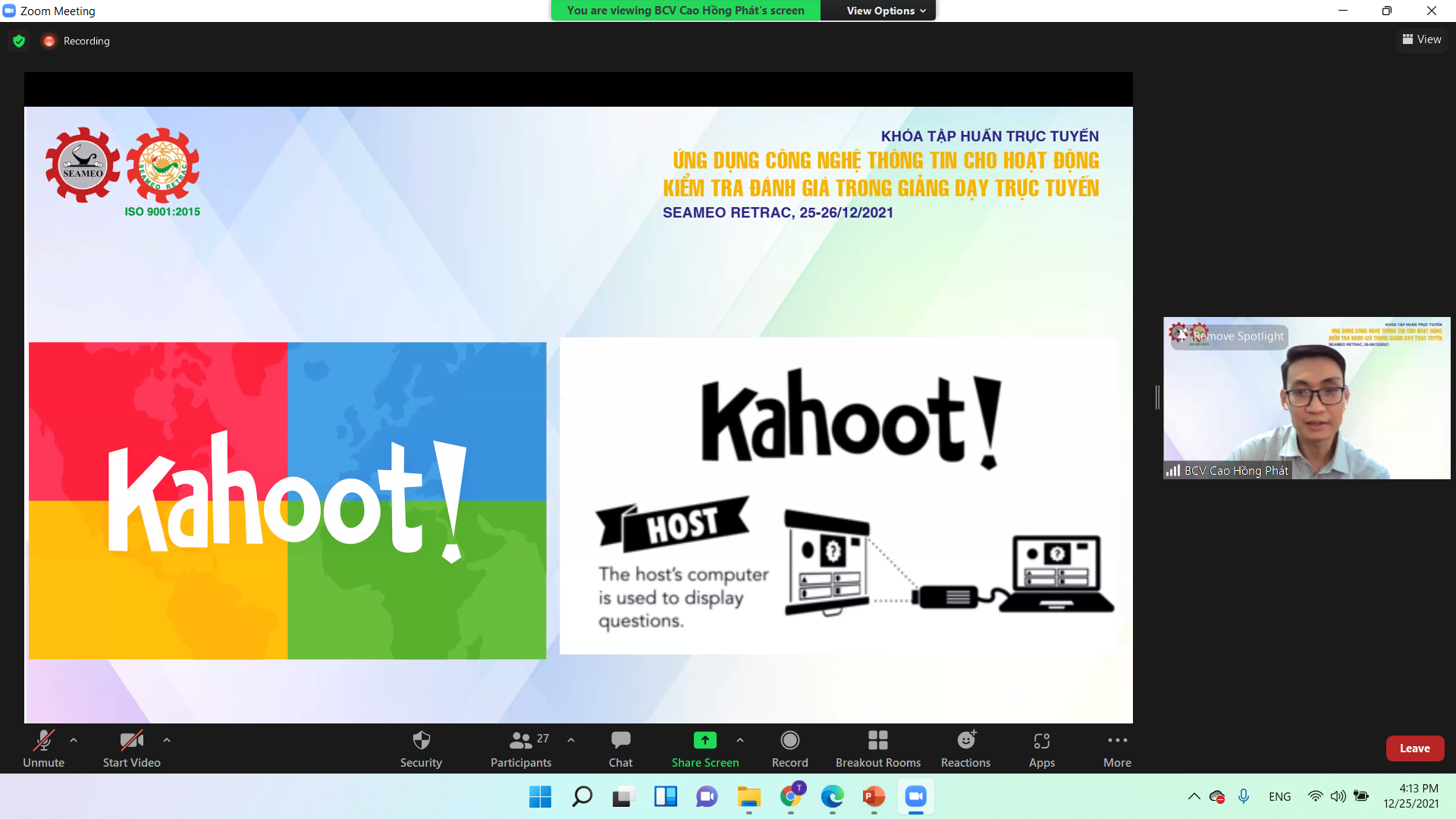
Task: Click the green encryption shield icon
Action: pyautogui.click(x=19, y=41)
